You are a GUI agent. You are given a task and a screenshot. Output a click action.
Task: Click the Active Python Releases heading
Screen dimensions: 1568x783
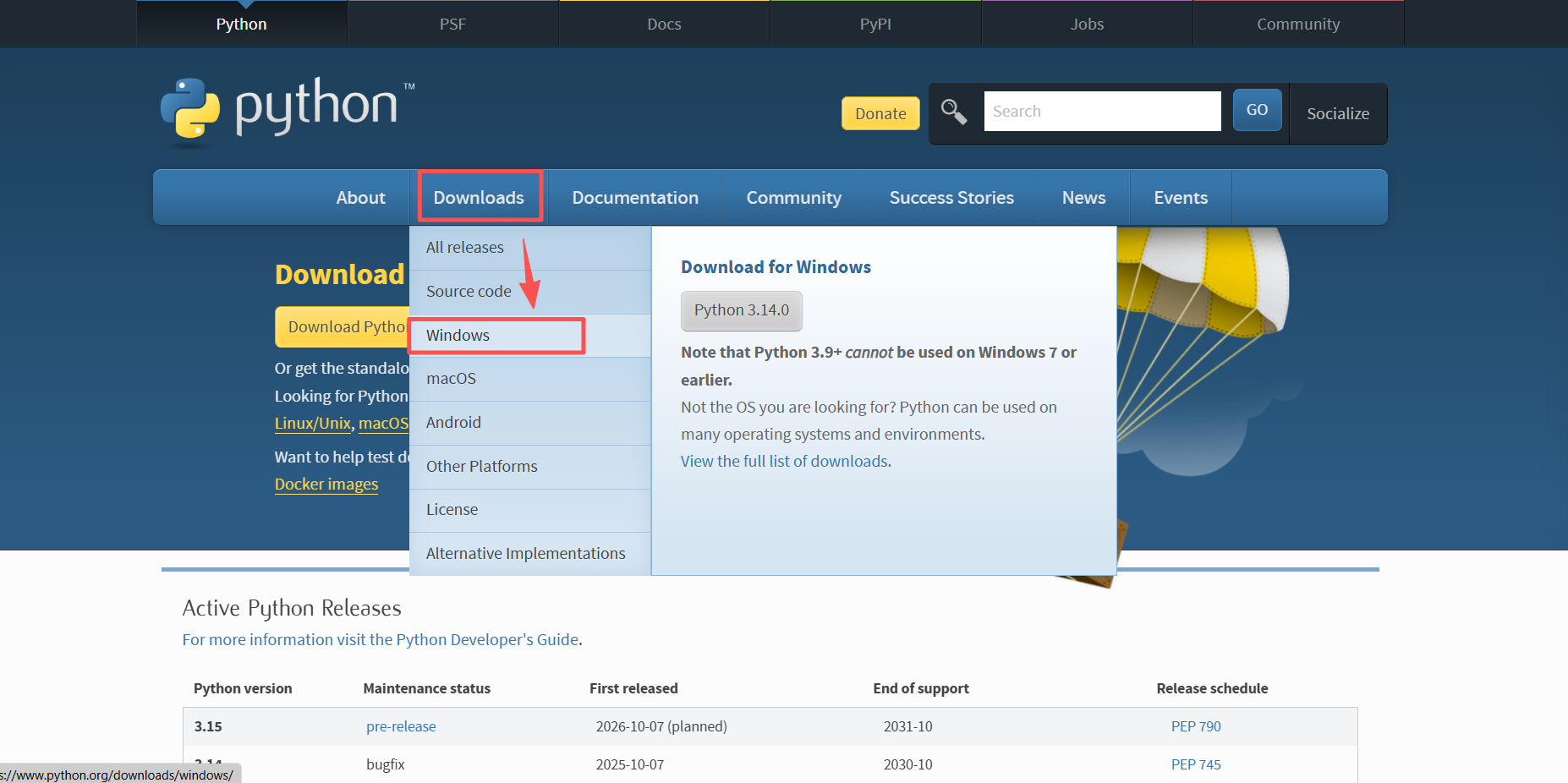tap(292, 608)
